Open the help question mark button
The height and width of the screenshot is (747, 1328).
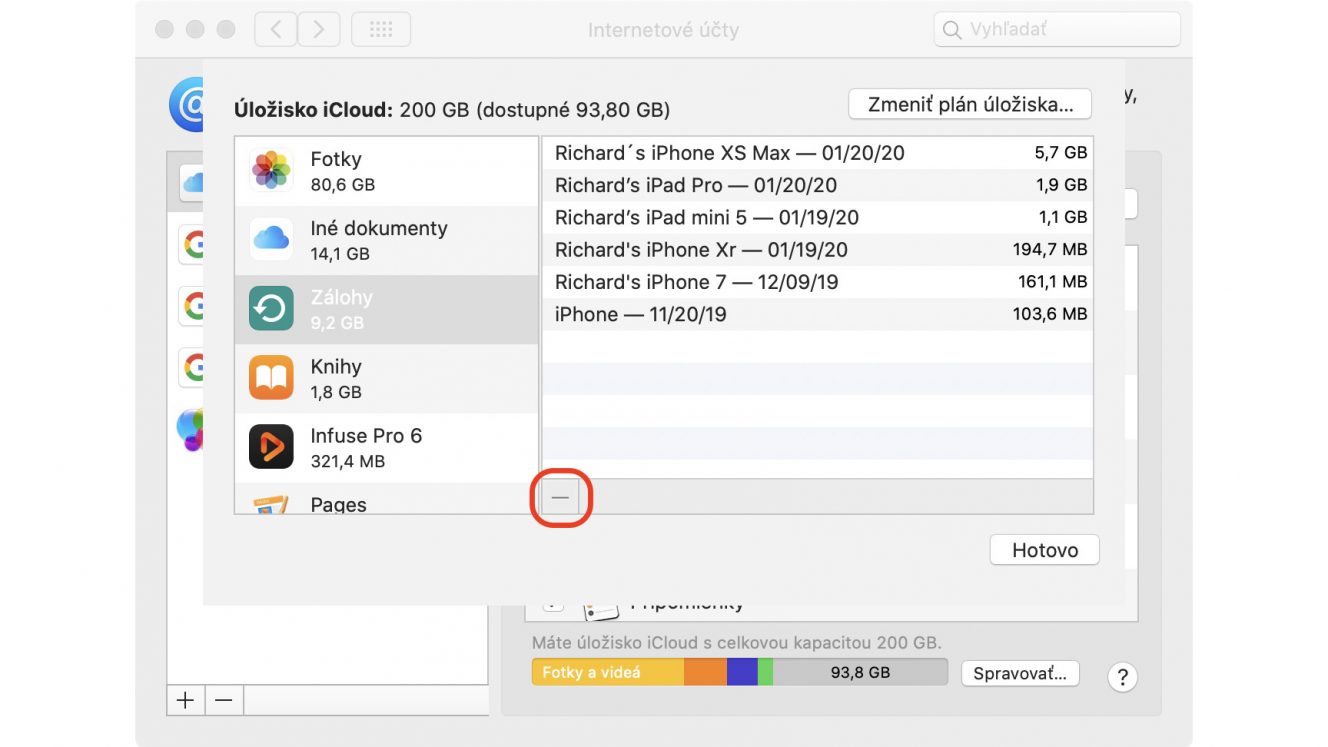click(1122, 677)
